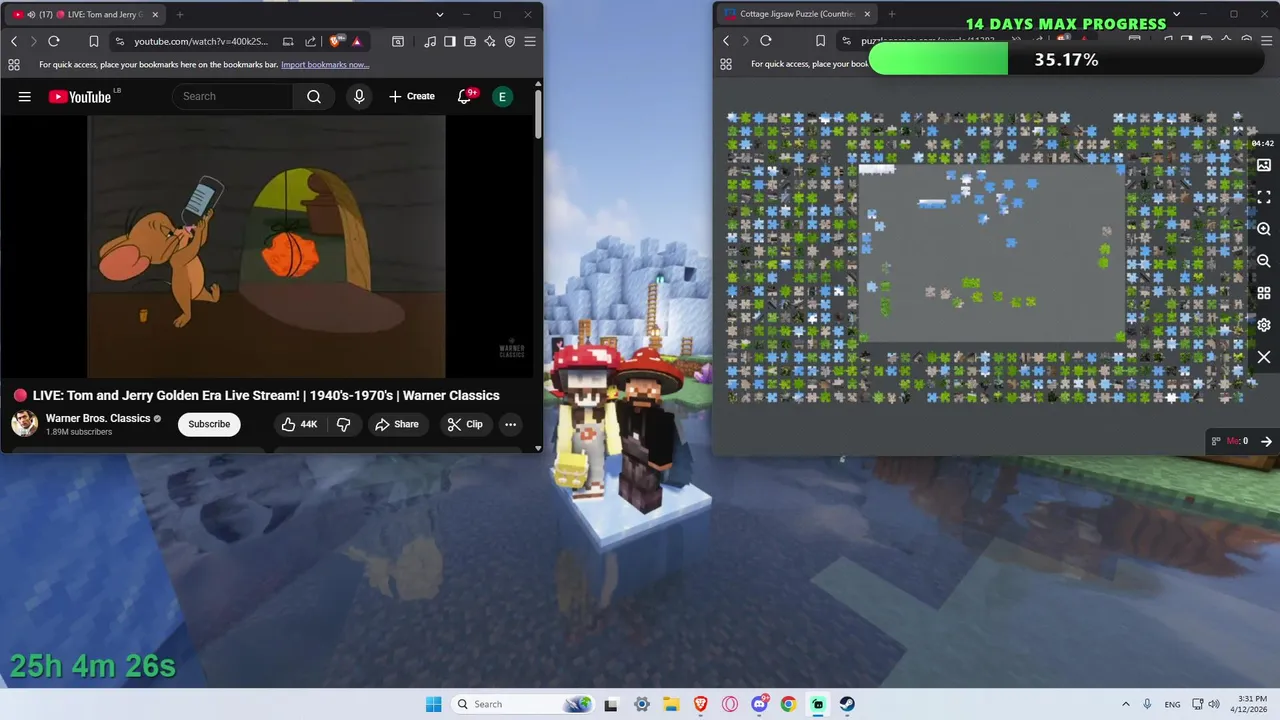Open jigsaw puzzle settings gear
This screenshot has height=720, width=1280.
coord(1264,325)
